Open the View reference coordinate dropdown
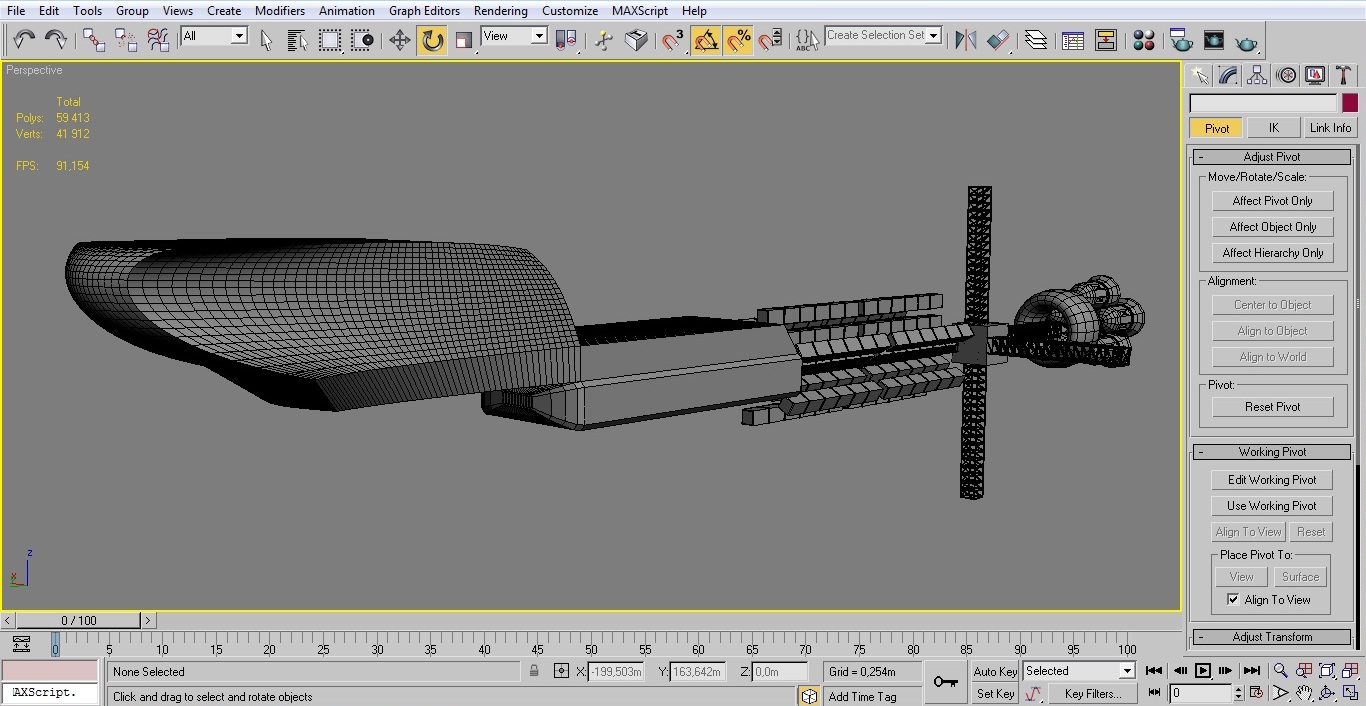This screenshot has width=1366, height=706. (514, 36)
